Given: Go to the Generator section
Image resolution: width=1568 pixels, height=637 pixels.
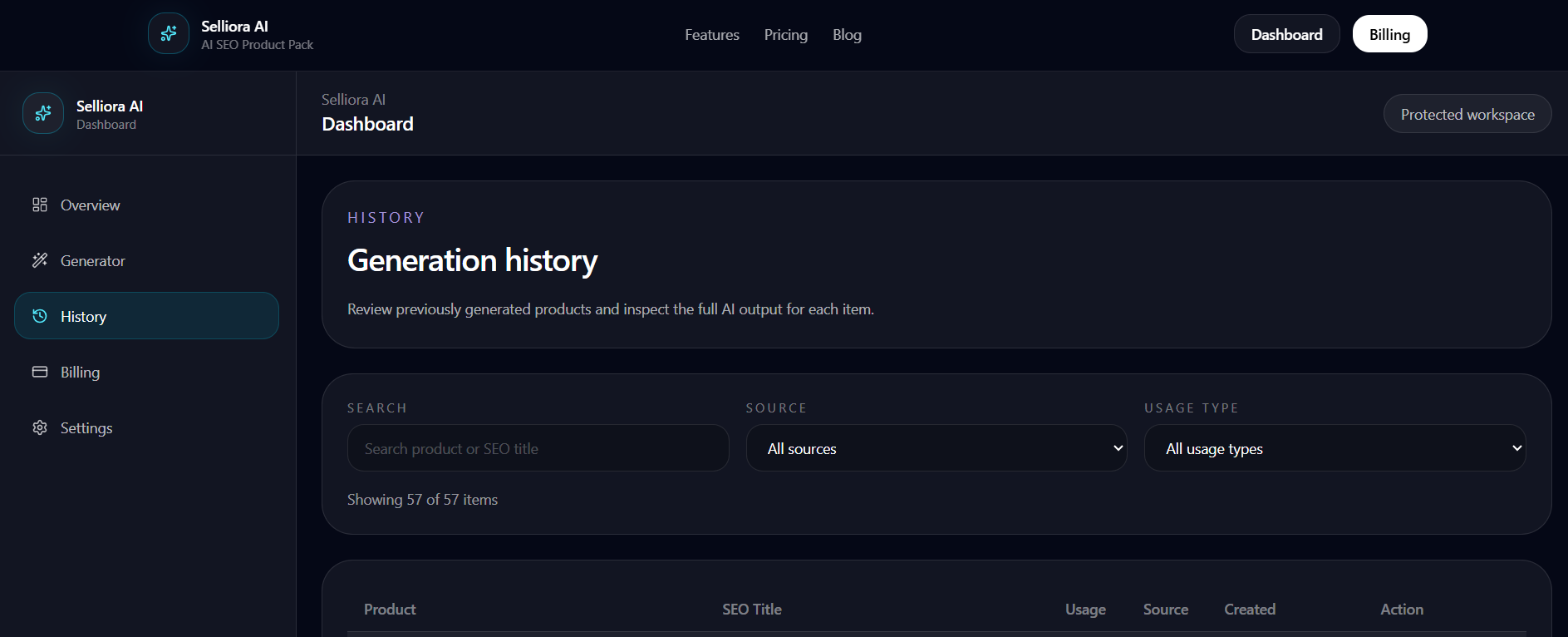Looking at the screenshot, I should click(146, 260).
